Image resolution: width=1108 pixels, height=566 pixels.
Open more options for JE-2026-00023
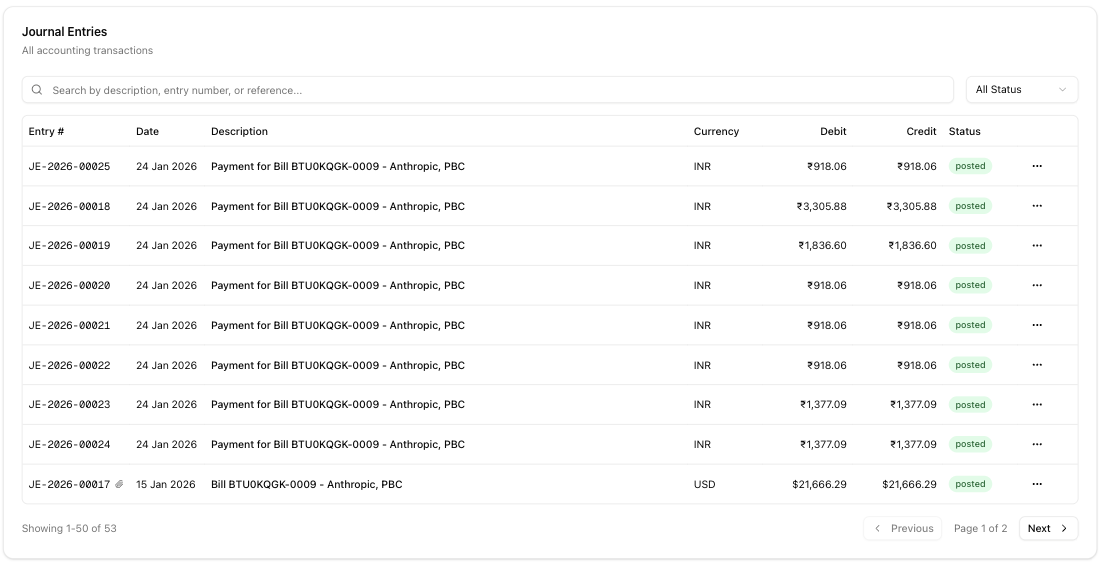coord(1036,405)
